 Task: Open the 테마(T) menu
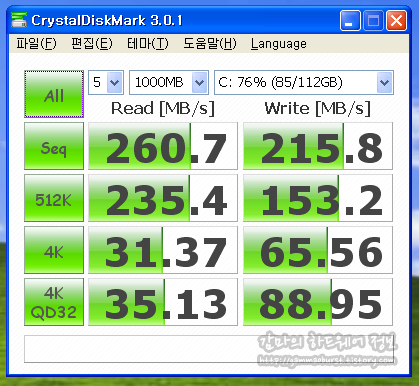[x=148, y=43]
